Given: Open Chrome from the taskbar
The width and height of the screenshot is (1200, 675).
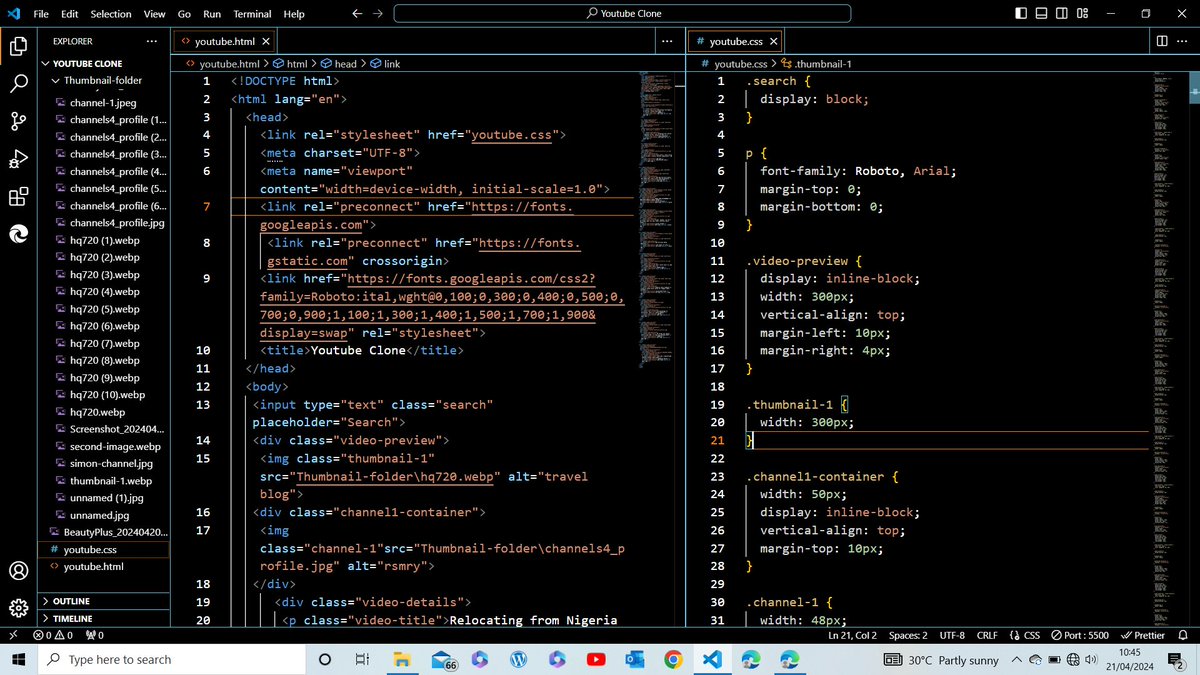Looking at the screenshot, I should (673, 660).
